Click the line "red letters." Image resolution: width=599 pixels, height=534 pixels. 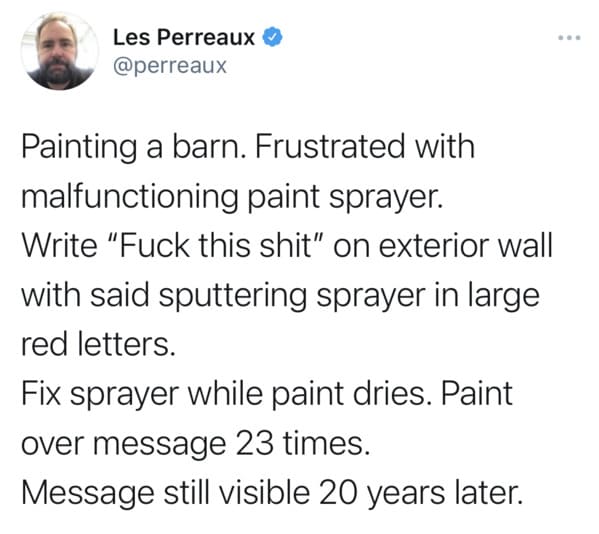tap(98, 344)
